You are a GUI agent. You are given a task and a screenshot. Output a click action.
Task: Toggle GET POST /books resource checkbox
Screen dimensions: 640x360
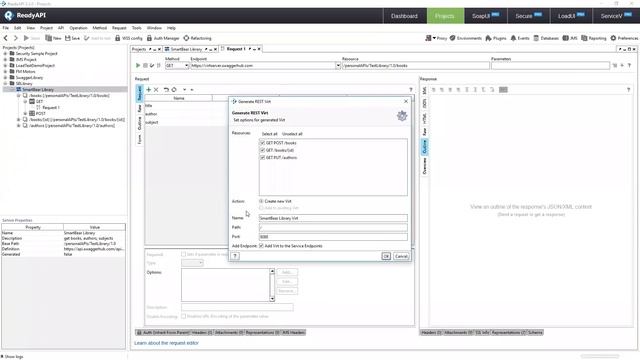pos(262,143)
